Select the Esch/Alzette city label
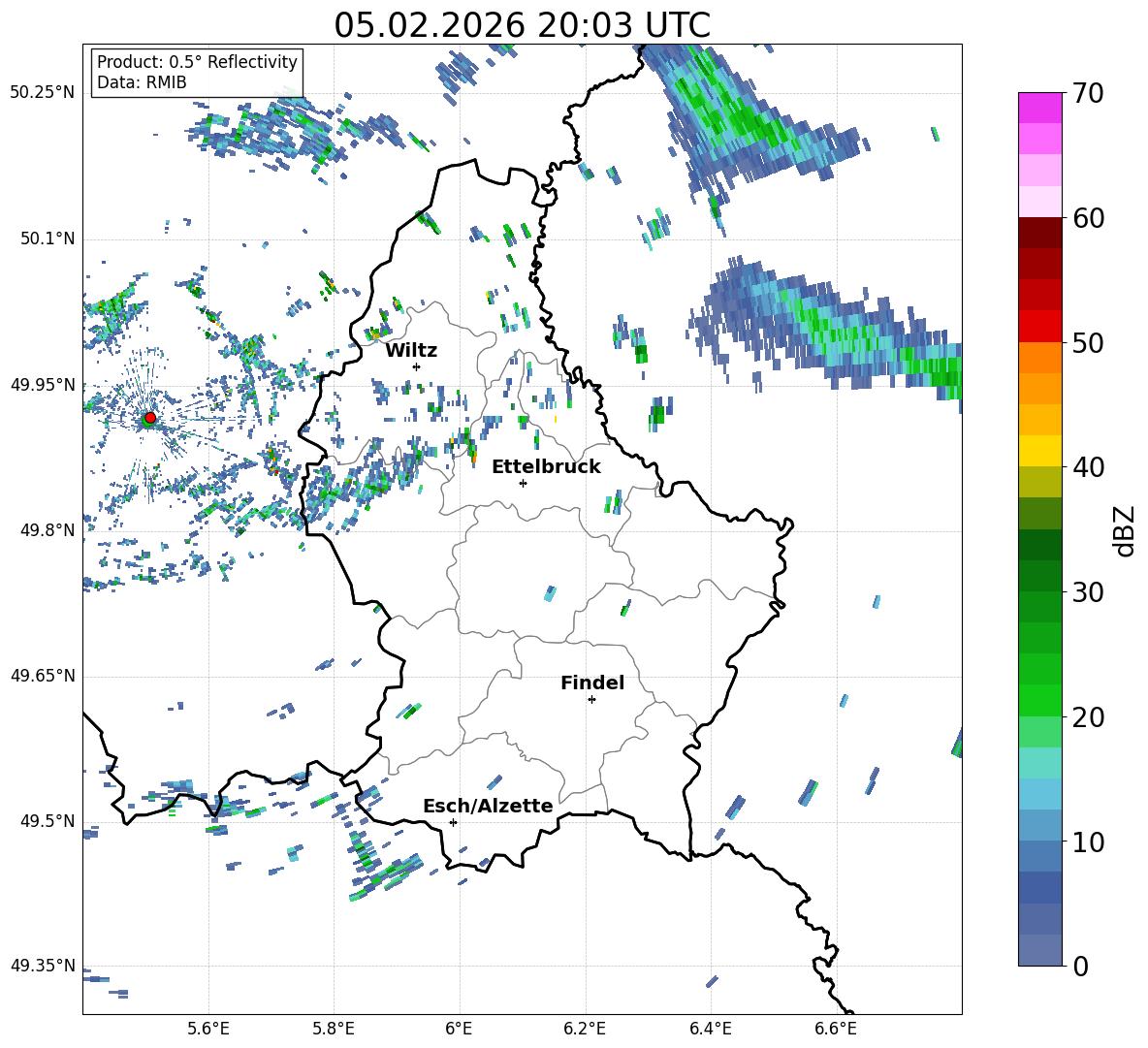 [489, 806]
